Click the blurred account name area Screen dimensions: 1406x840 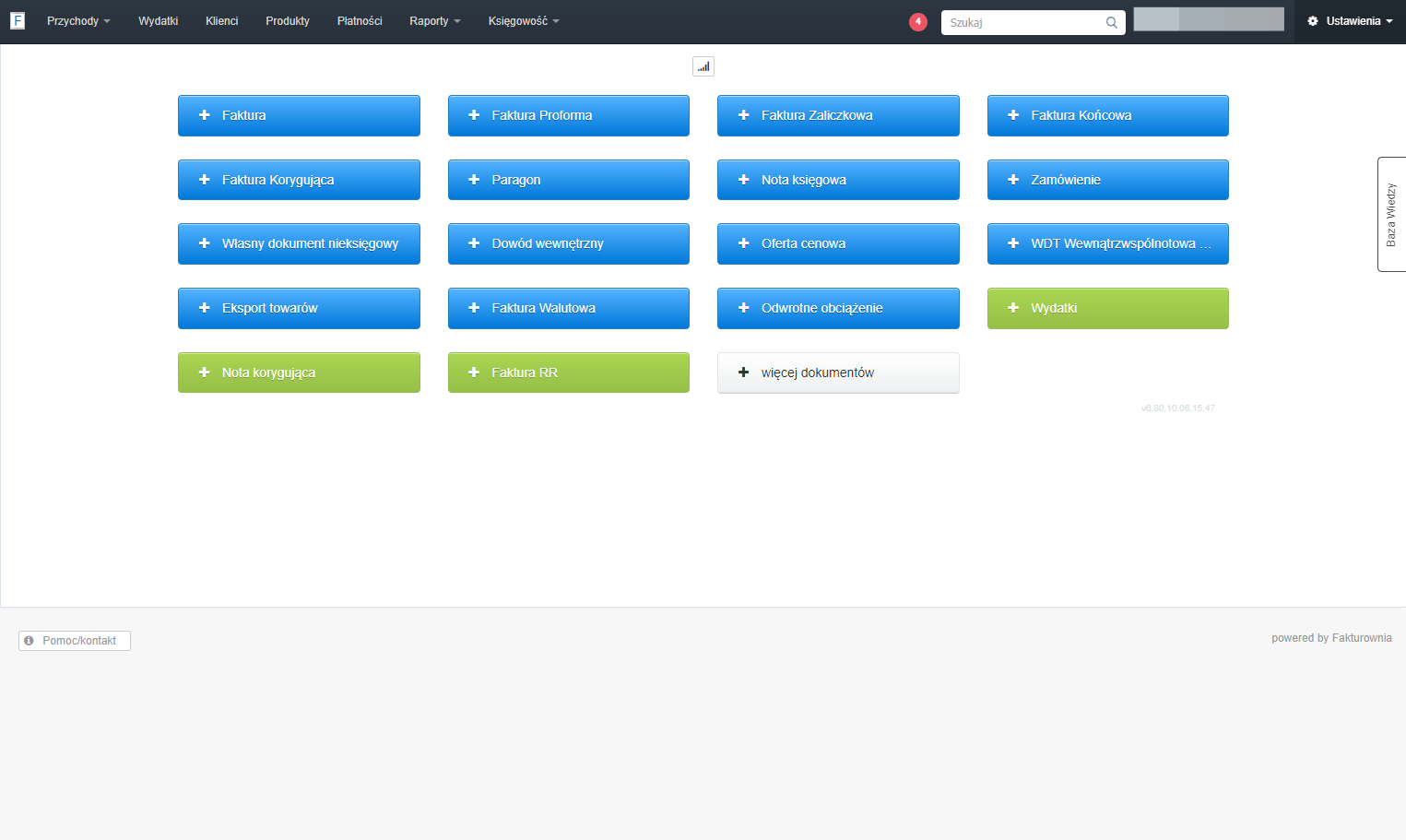(x=1209, y=19)
